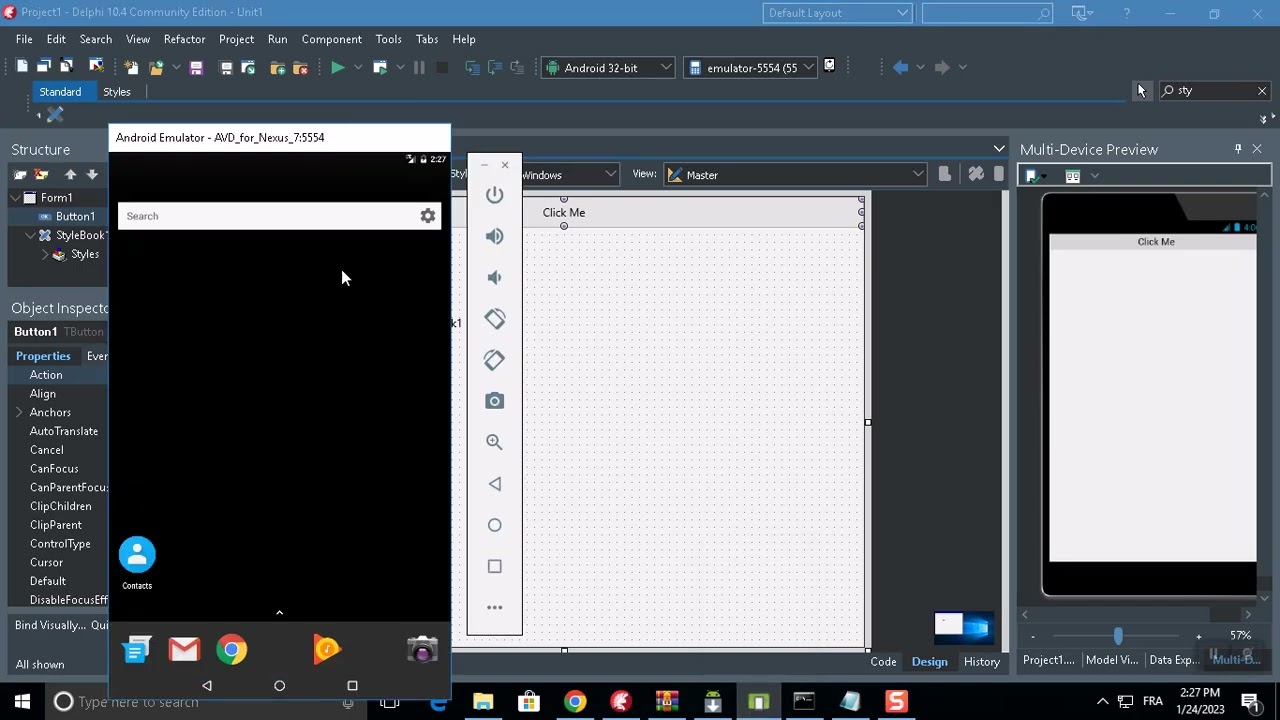Click the Save All icon in toolbar

point(226,68)
